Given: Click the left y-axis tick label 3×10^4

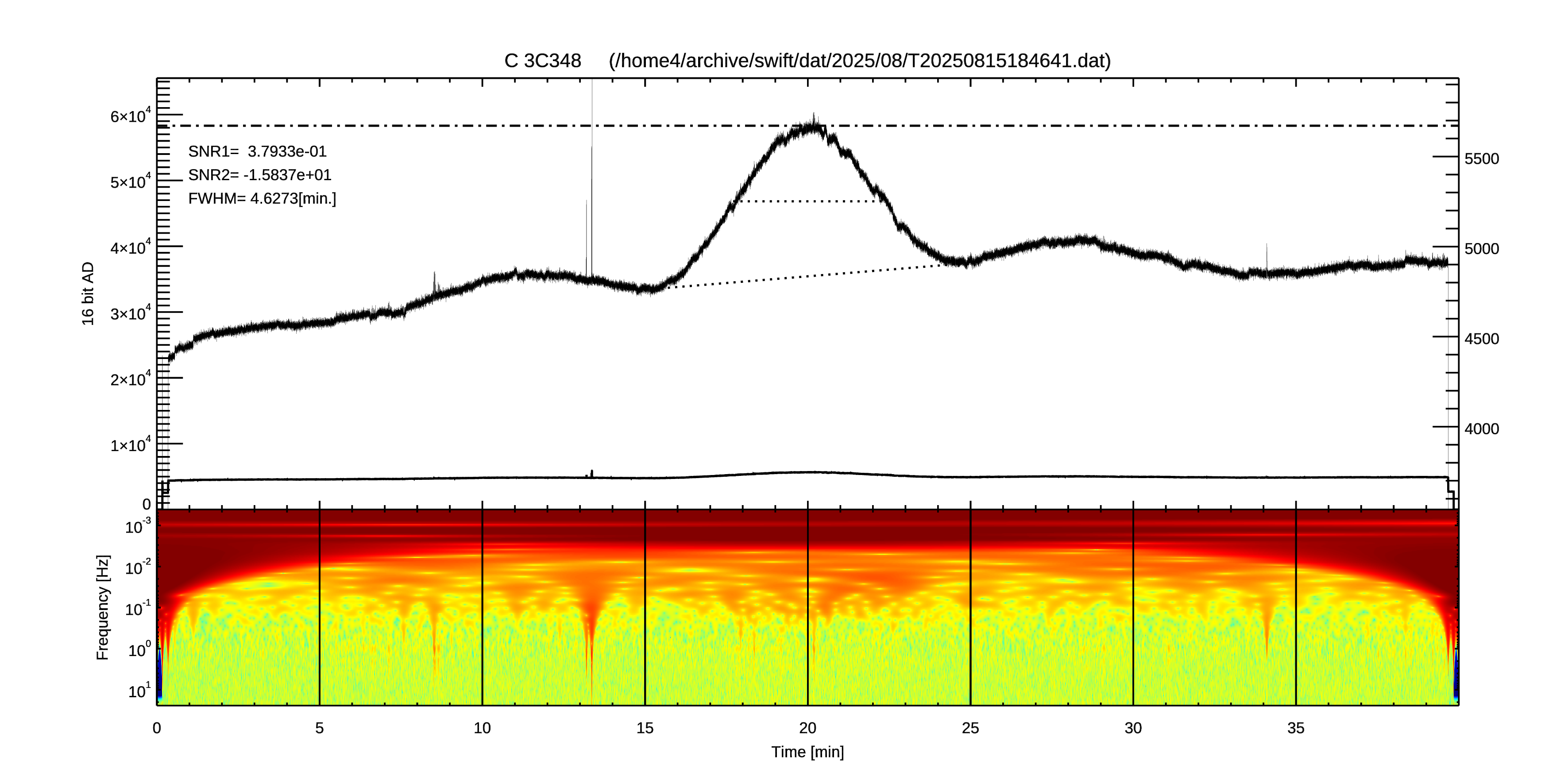Looking at the screenshot, I should [x=130, y=312].
